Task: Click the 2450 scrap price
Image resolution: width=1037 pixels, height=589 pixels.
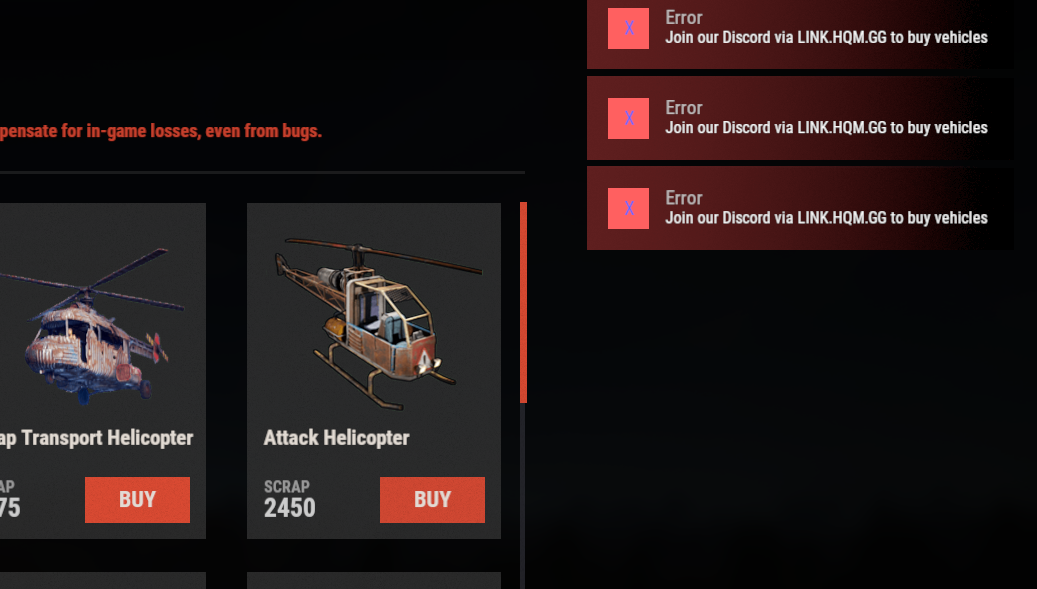Action: coord(290,508)
